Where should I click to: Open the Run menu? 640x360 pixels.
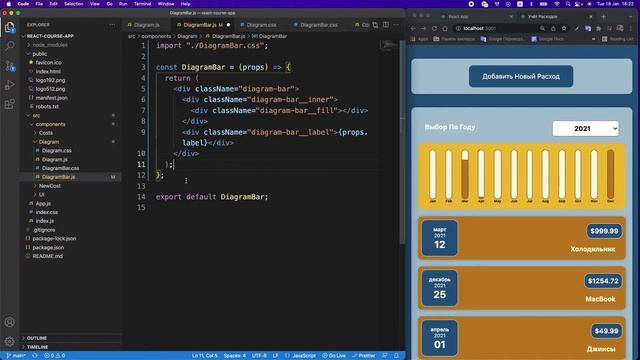[x=123, y=4]
